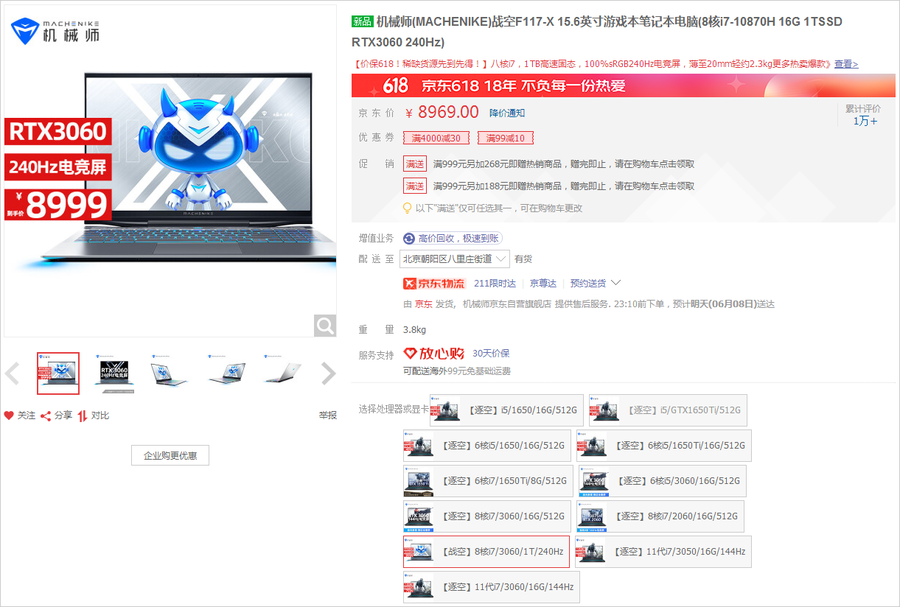Click the magnifier zoom icon on product image
Viewport: 900px width, 607px height.
tap(324, 326)
